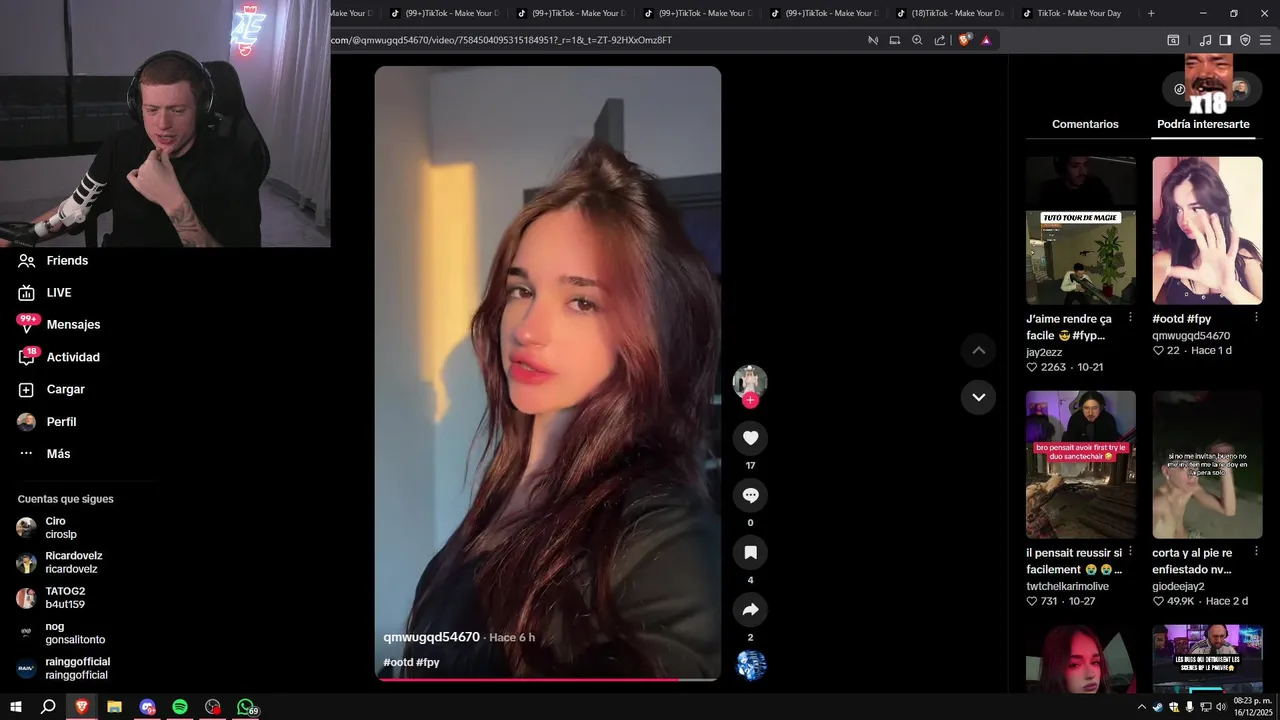Open Mensajes in the sidebar

coord(73,325)
